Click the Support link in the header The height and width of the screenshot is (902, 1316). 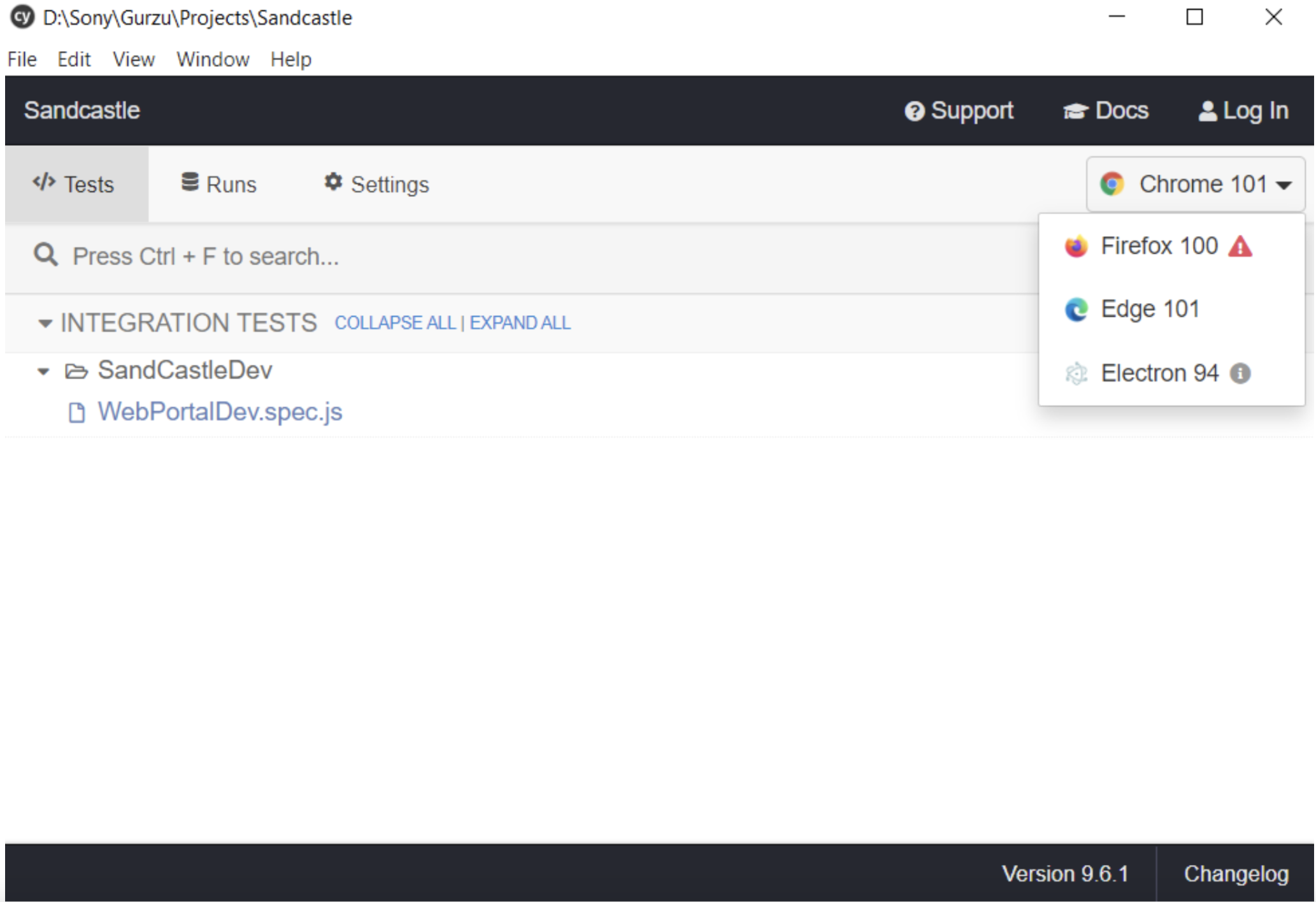pyautogui.click(x=959, y=111)
